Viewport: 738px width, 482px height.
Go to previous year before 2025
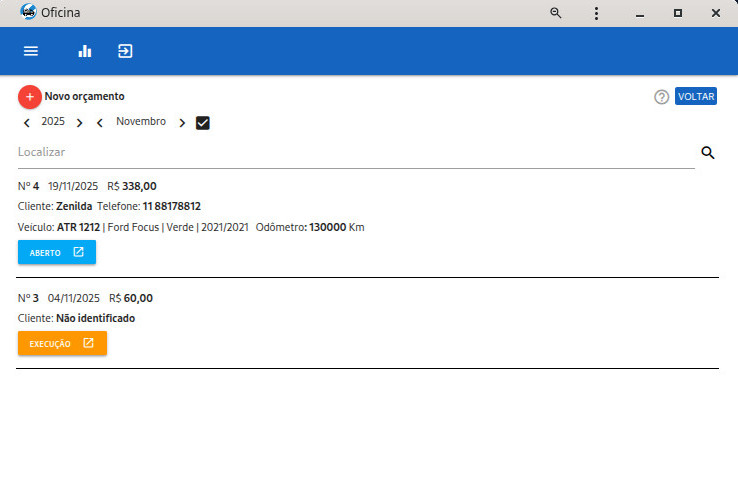coord(27,123)
